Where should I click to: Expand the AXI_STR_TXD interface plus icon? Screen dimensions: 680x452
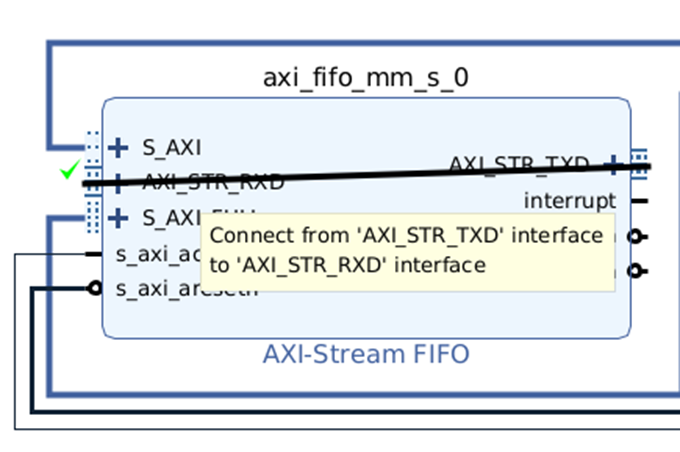pyautogui.click(x=614, y=164)
